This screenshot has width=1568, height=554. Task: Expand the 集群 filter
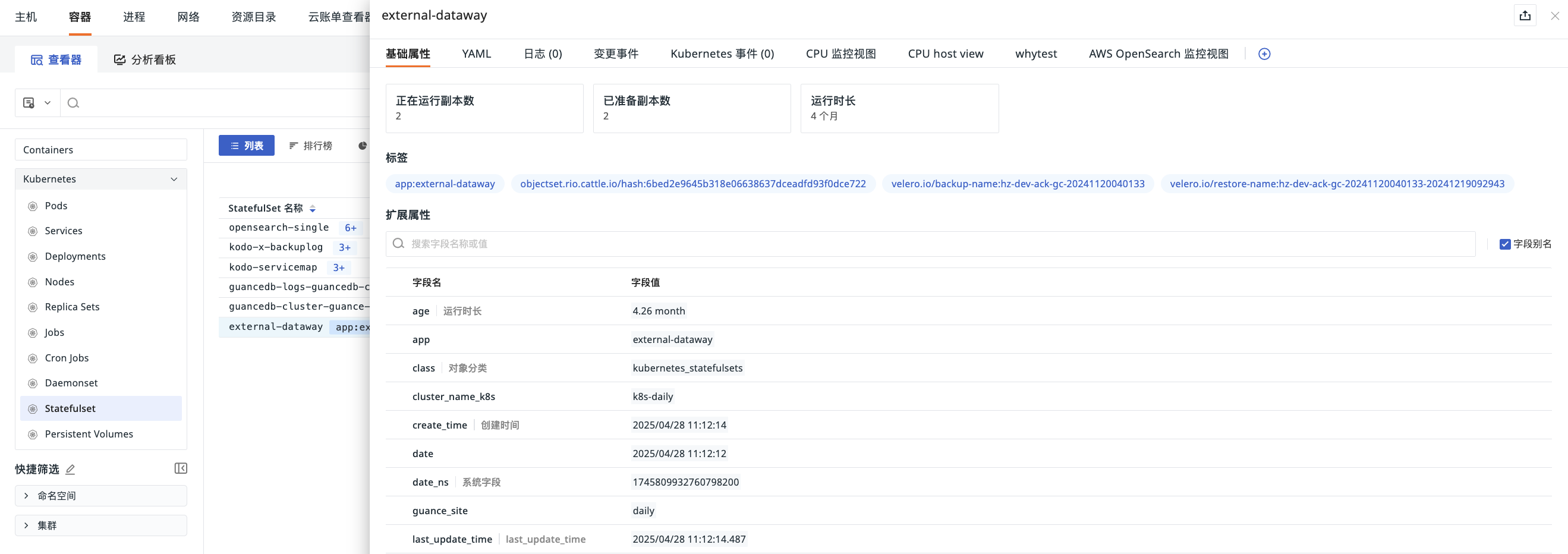click(100, 525)
